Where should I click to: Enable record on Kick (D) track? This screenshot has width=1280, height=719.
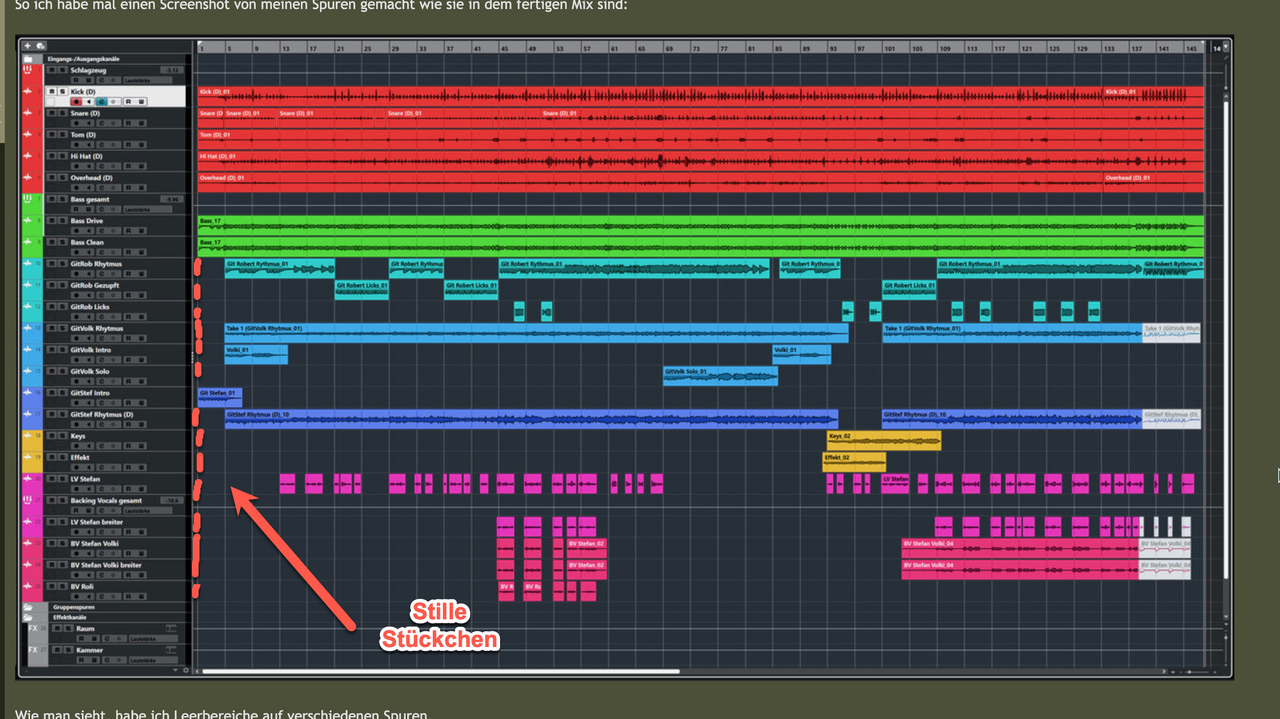click(76, 101)
